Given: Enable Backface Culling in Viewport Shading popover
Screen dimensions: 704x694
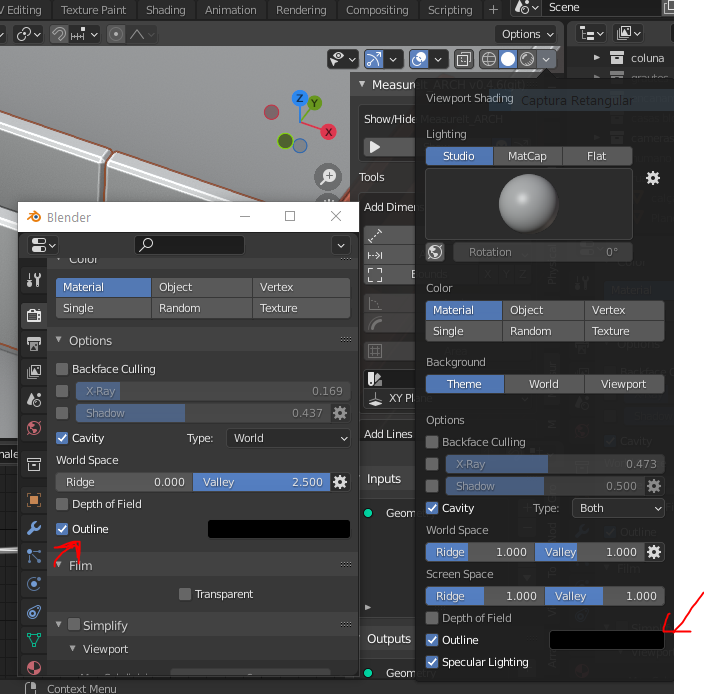Looking at the screenshot, I should tap(432, 442).
